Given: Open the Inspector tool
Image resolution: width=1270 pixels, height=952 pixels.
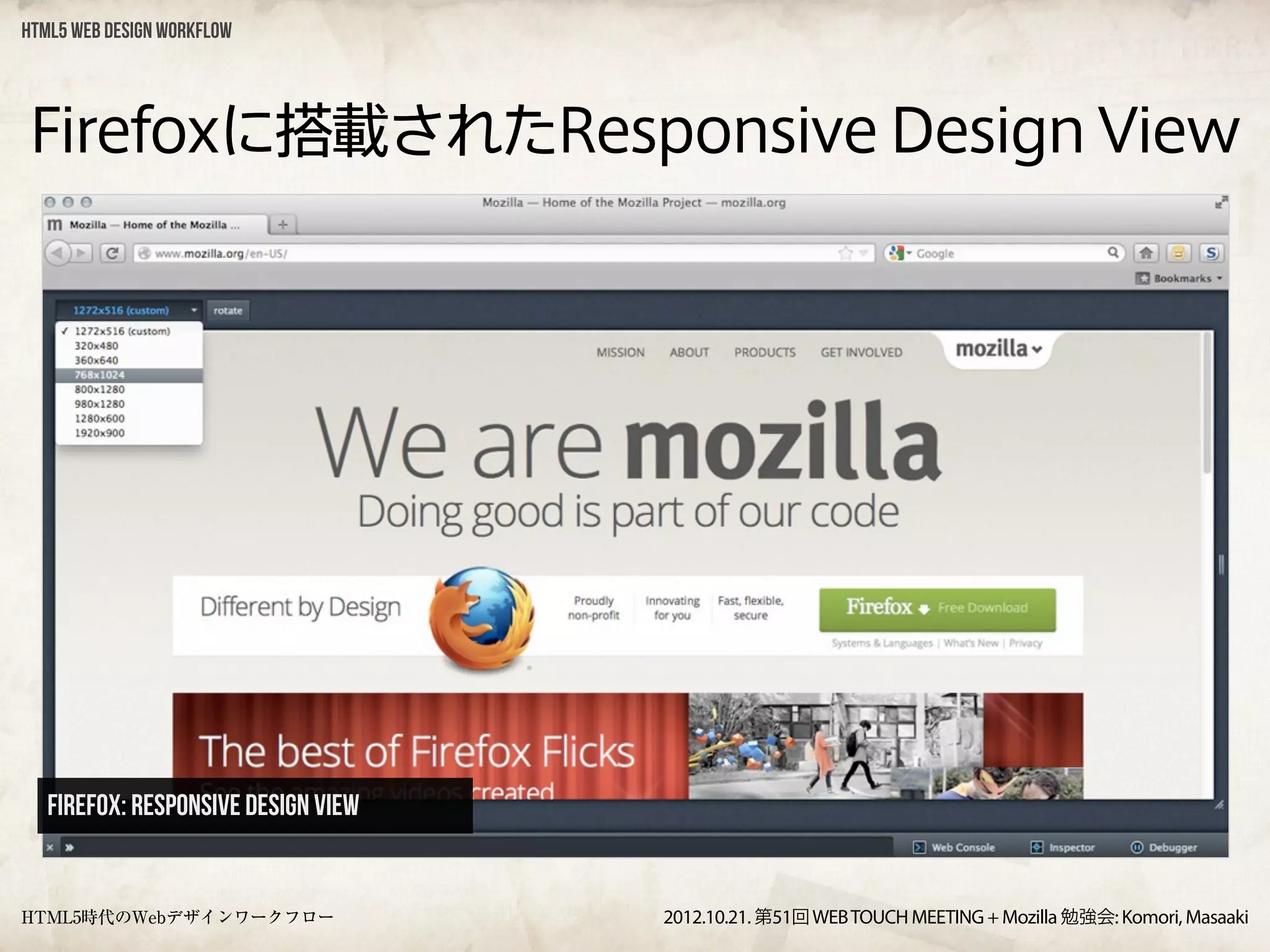Looking at the screenshot, I should tap(1062, 847).
